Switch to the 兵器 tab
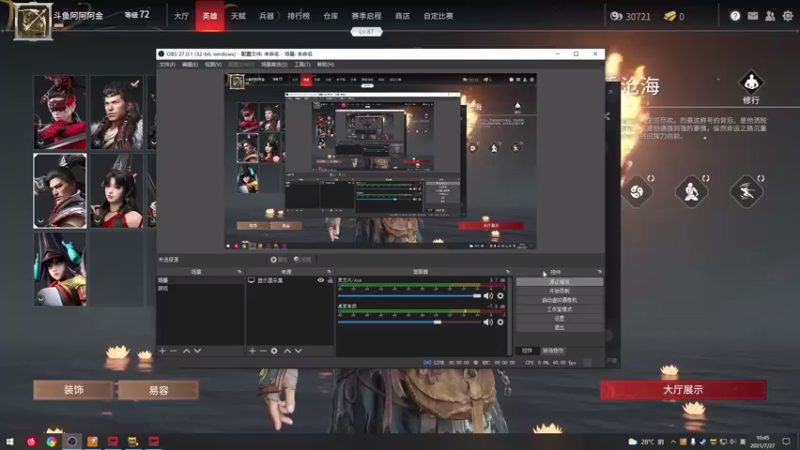 click(x=267, y=16)
